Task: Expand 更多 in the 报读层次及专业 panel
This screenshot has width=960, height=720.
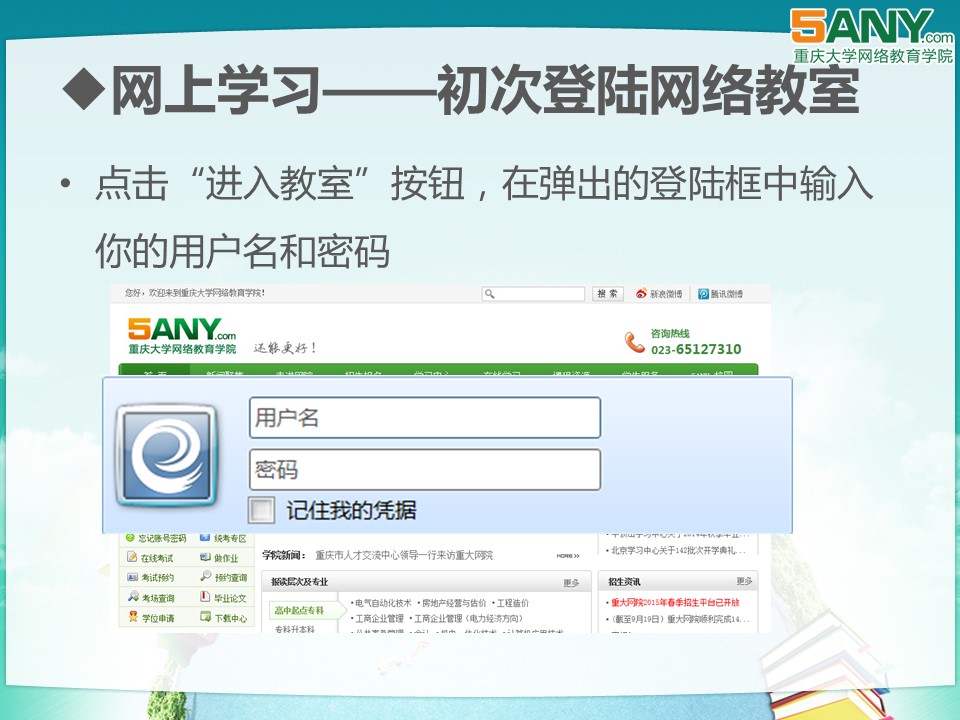Action: click(571, 582)
